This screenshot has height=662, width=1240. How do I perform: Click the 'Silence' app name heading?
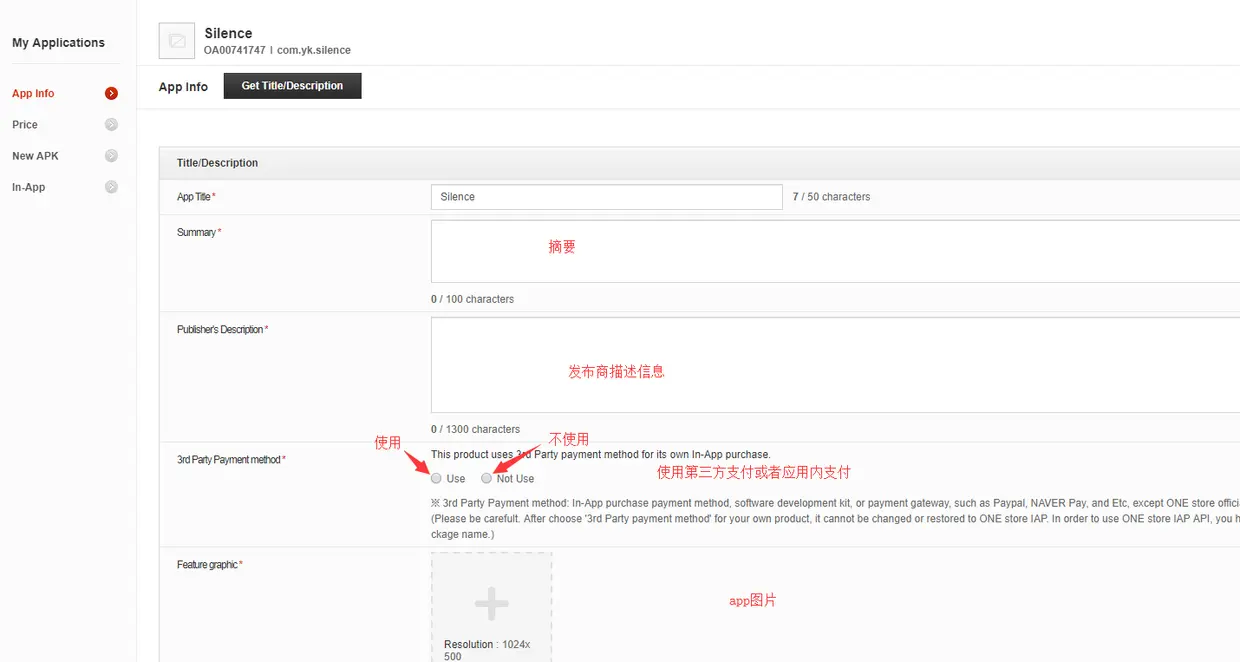[228, 33]
